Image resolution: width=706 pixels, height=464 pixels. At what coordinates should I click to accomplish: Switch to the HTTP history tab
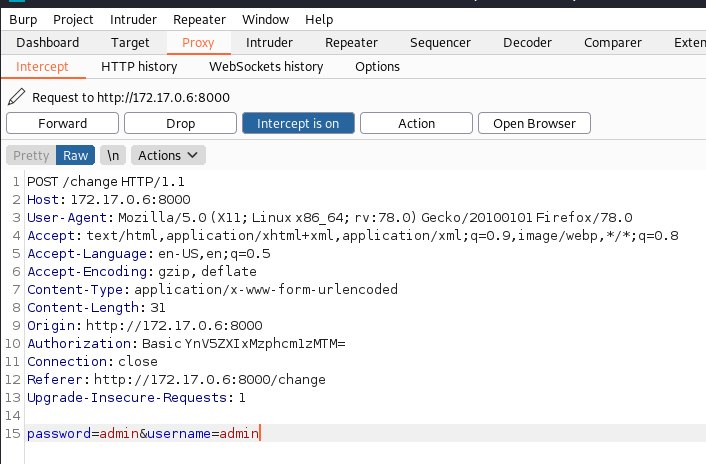(x=139, y=67)
